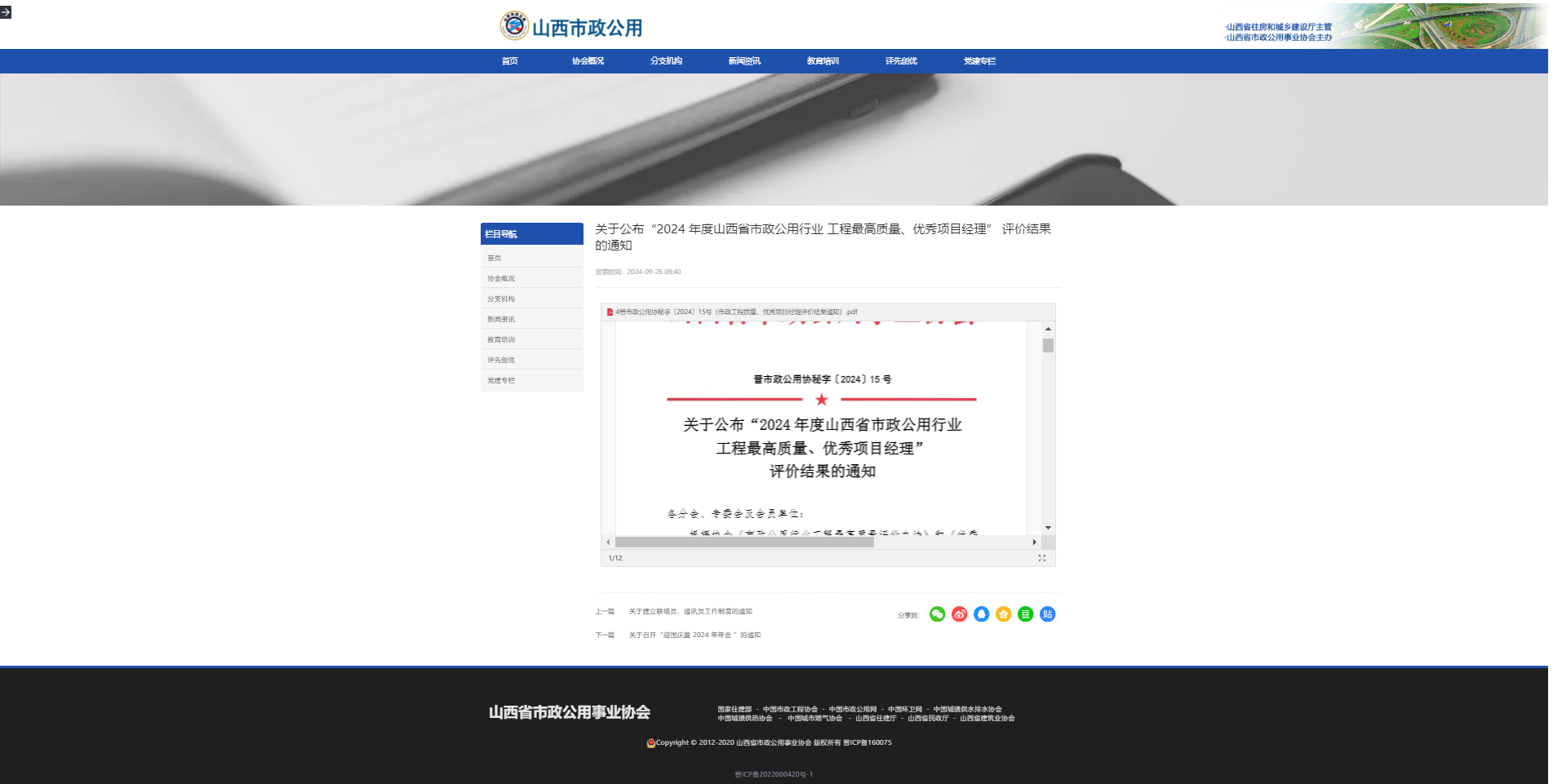The width and height of the screenshot is (1562, 784).
Task: Open the next article about 迎国庆暨 2024 年年会
Action: [x=694, y=635]
